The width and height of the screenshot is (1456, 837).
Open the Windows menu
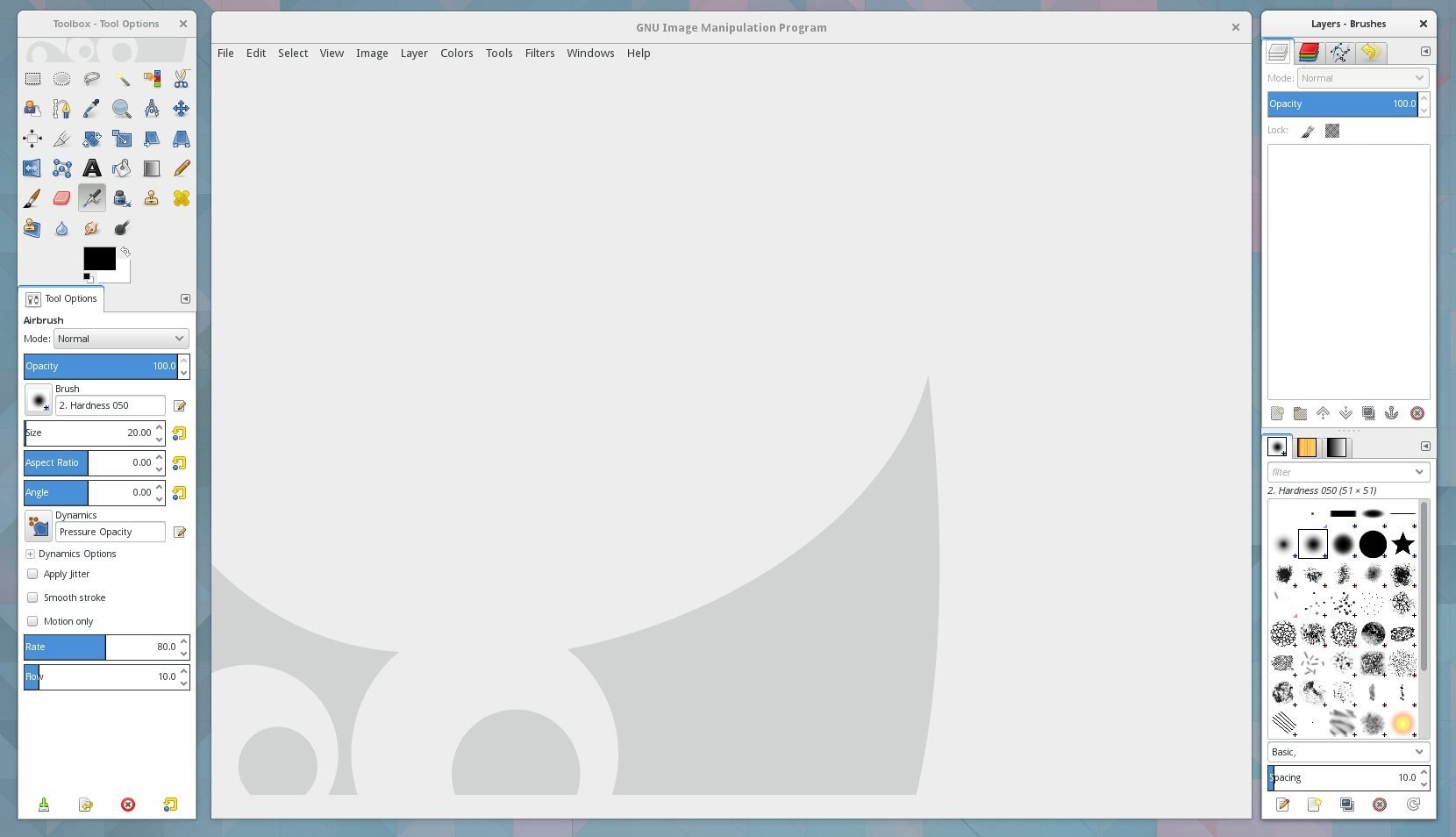click(590, 54)
